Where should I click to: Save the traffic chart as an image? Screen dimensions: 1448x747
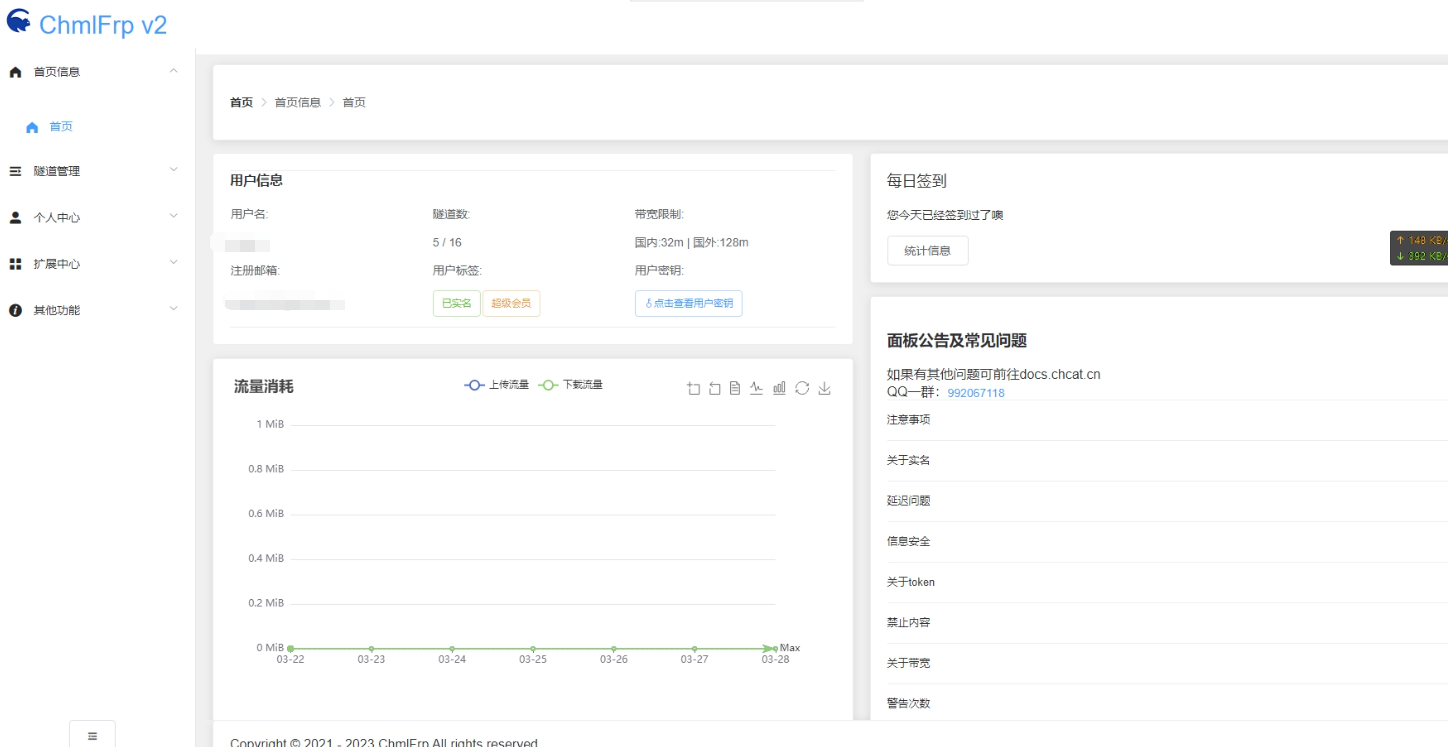coord(824,388)
